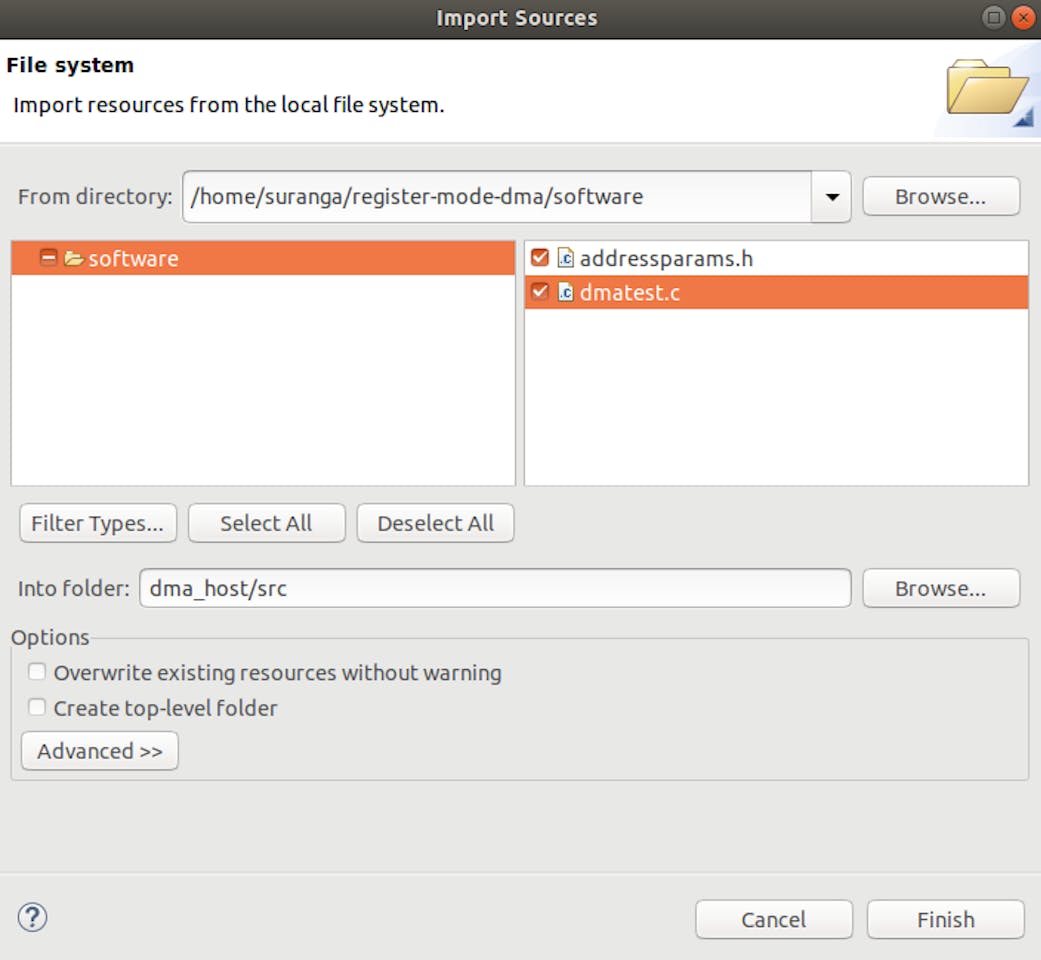This screenshot has width=1041, height=960.
Task: Uncheck the addressparams.h file checkbox
Action: coord(539,257)
